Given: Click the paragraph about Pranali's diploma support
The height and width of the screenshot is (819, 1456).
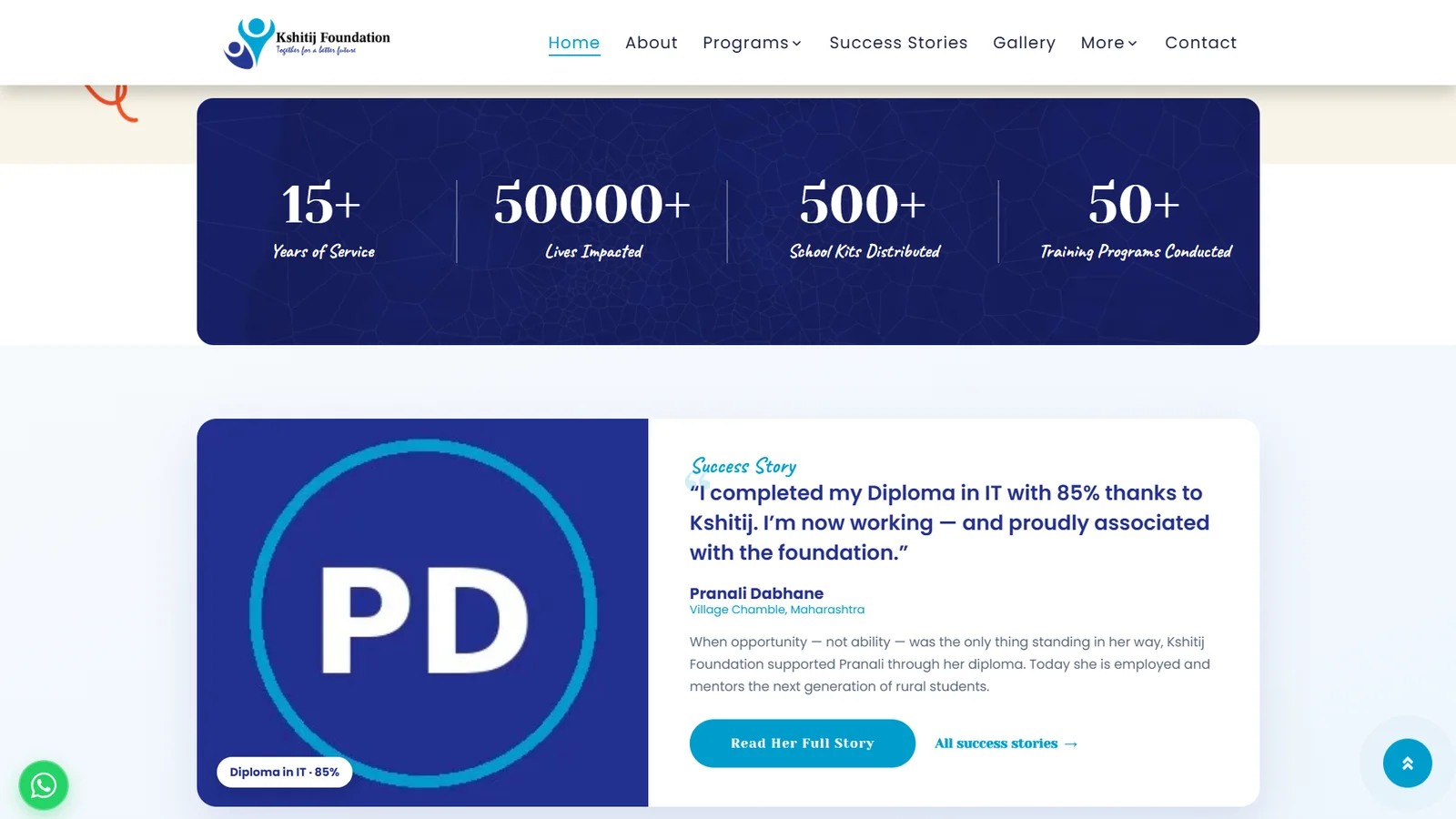Looking at the screenshot, I should (x=950, y=664).
